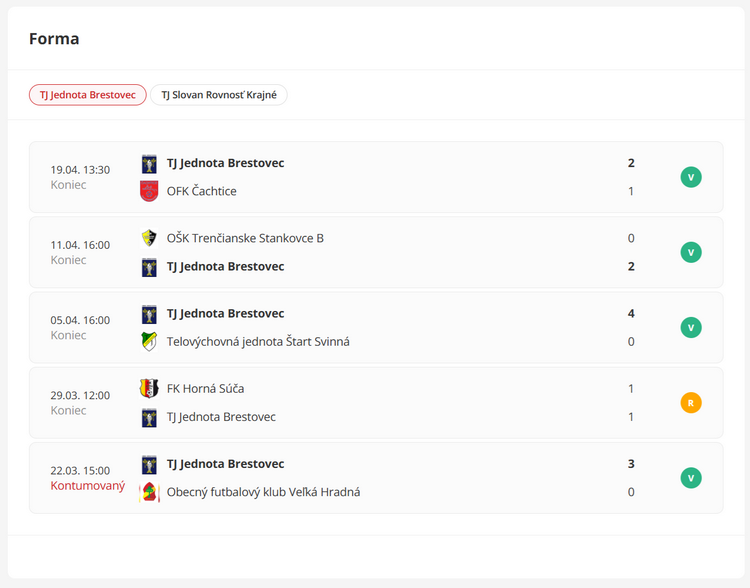The image size is (750, 588).
Task: Click Brestovec crest in 19.04. match
Action: pyautogui.click(x=149, y=164)
